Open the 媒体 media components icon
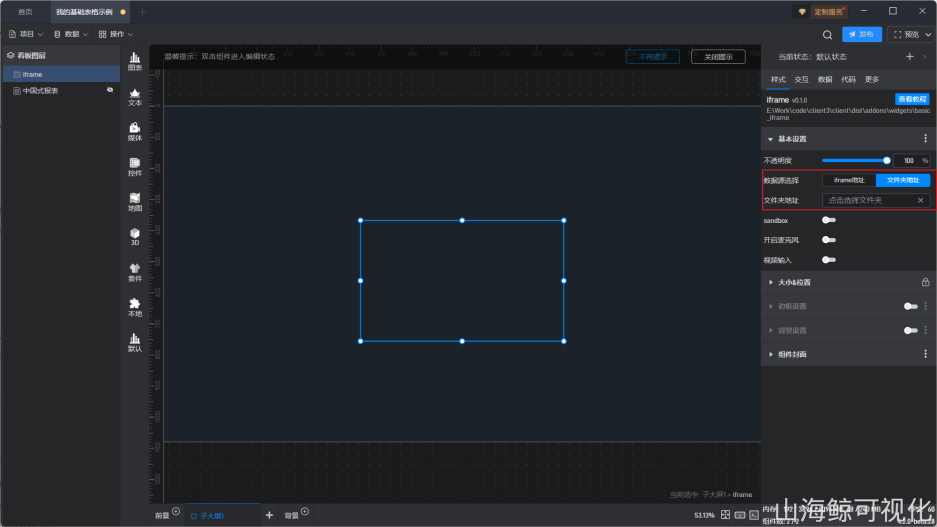937x527 pixels. [x=134, y=131]
